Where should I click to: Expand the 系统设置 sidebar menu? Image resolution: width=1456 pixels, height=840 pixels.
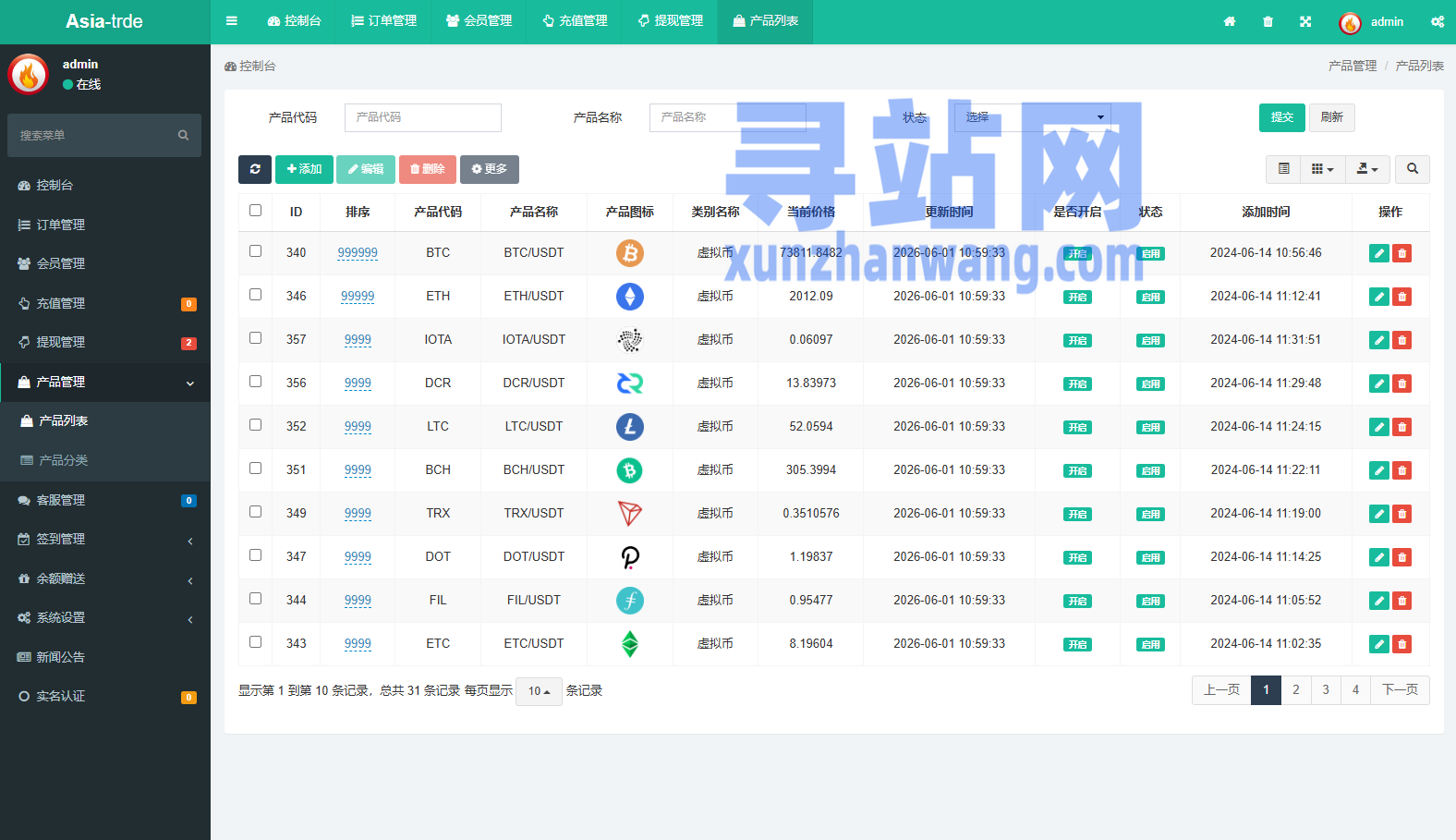(105, 618)
